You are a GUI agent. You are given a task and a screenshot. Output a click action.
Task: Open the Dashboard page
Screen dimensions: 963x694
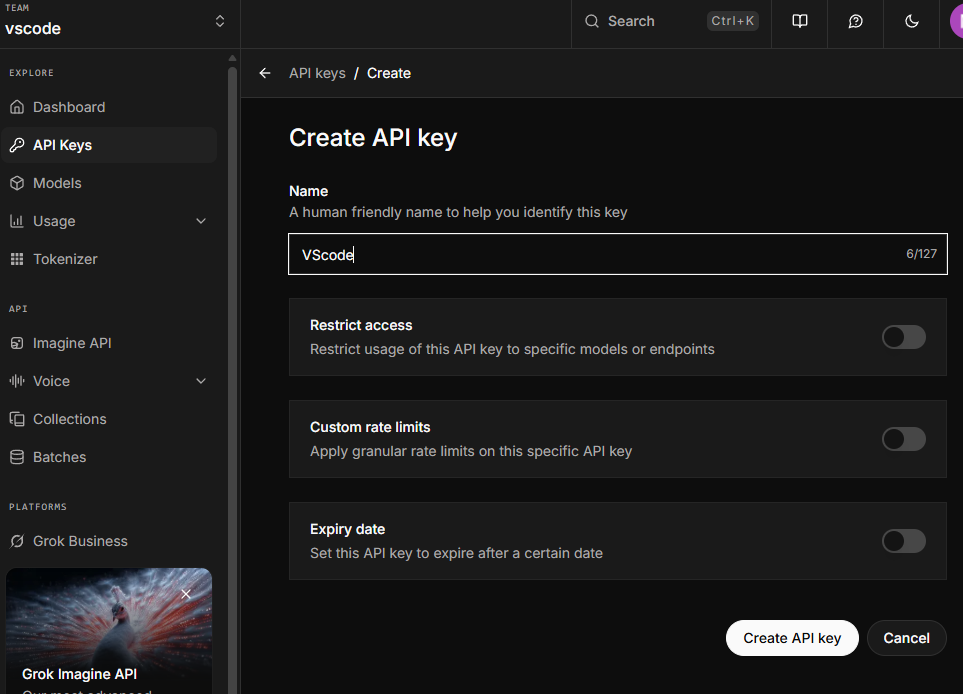(x=109, y=107)
